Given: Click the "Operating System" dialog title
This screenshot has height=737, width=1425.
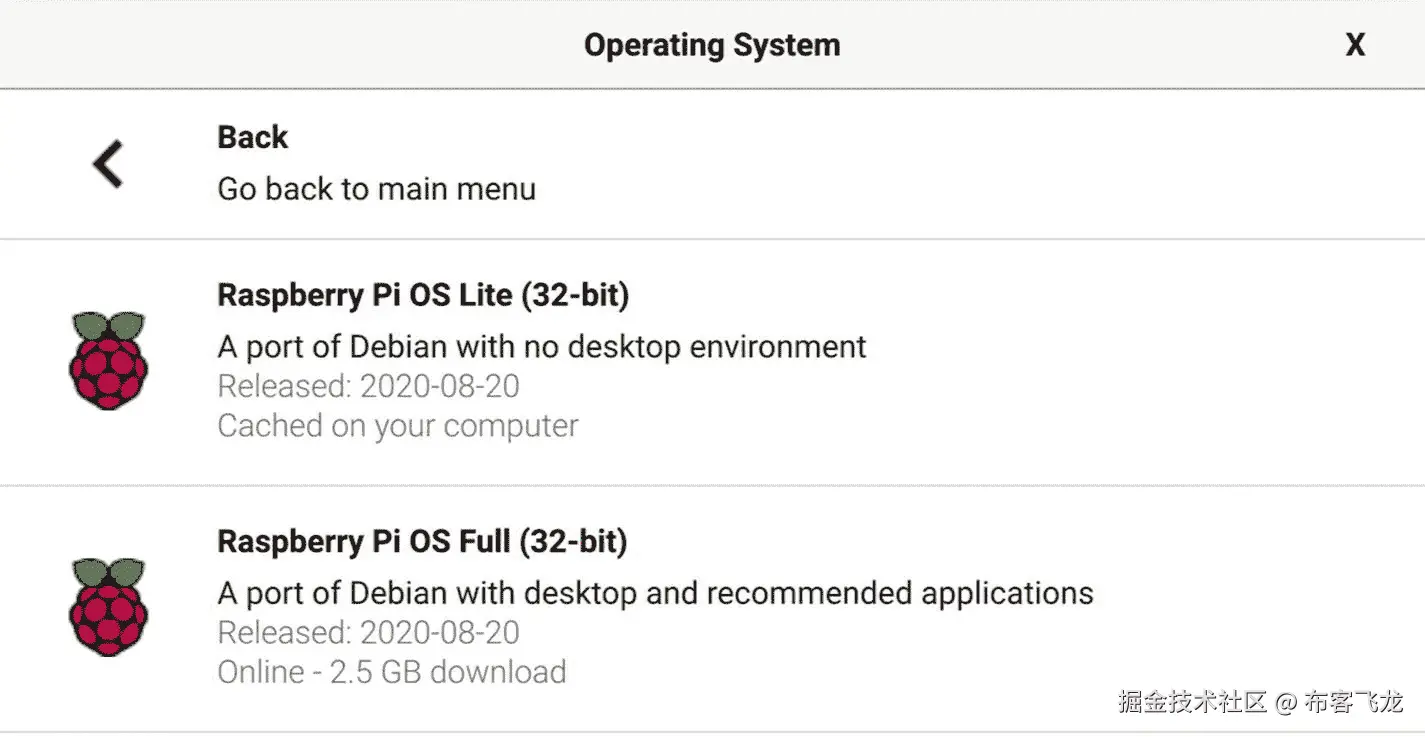Looking at the screenshot, I should pyautogui.click(x=712, y=45).
